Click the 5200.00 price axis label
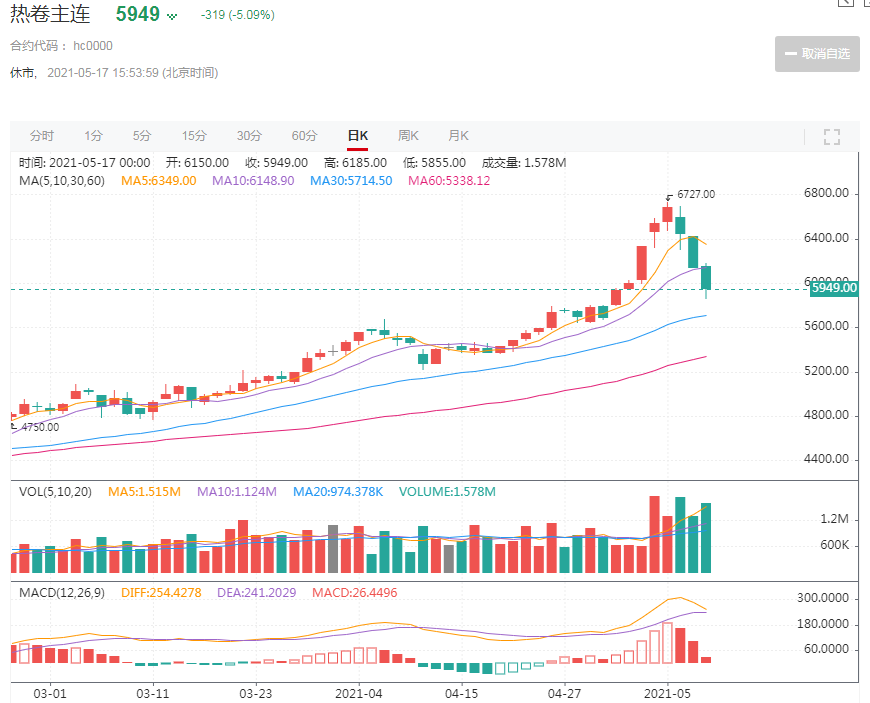The image size is (870, 703). pos(826,371)
